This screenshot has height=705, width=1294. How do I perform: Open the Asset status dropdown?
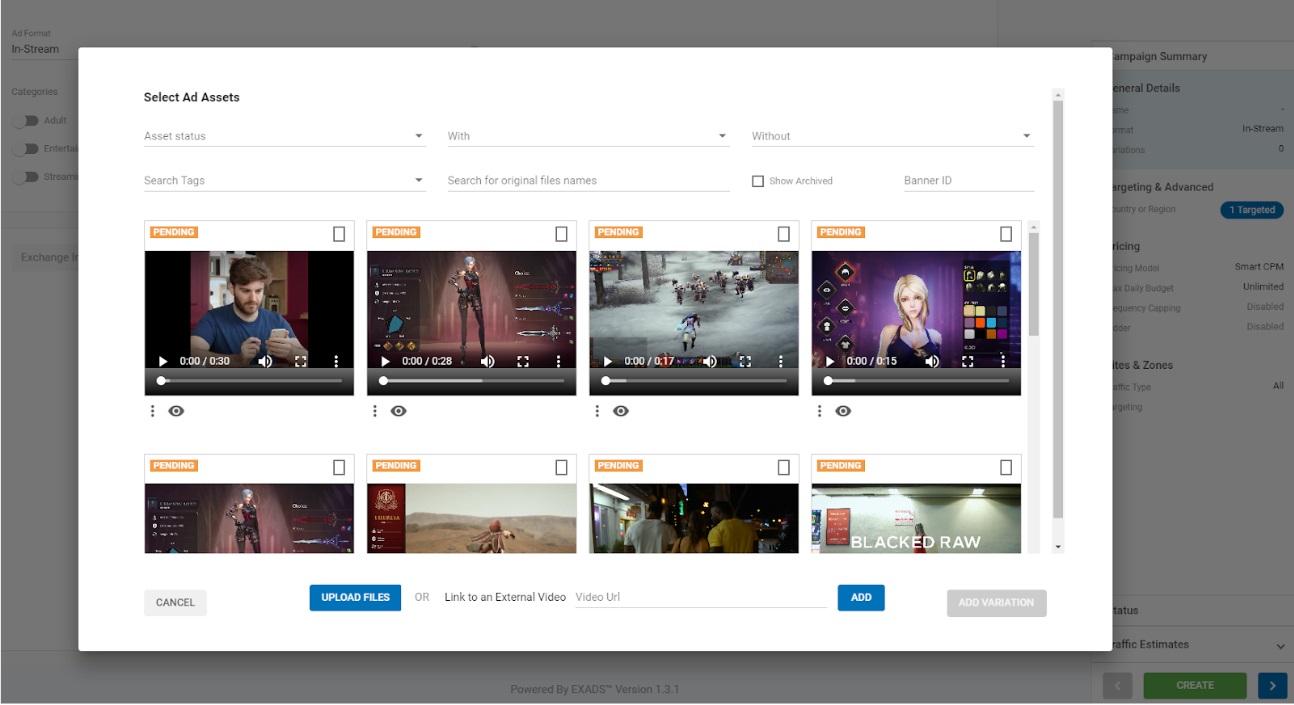[285, 136]
